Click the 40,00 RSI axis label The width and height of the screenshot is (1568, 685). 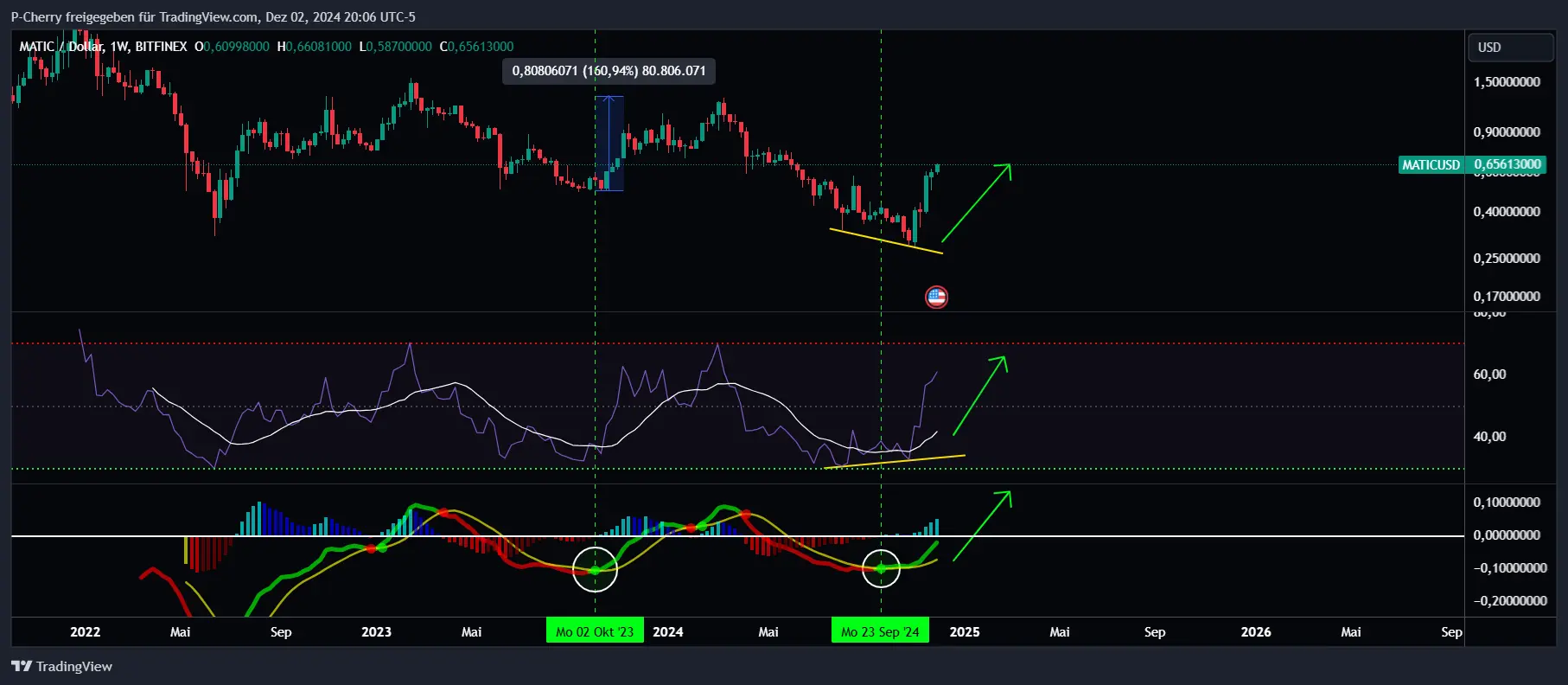[1489, 437]
